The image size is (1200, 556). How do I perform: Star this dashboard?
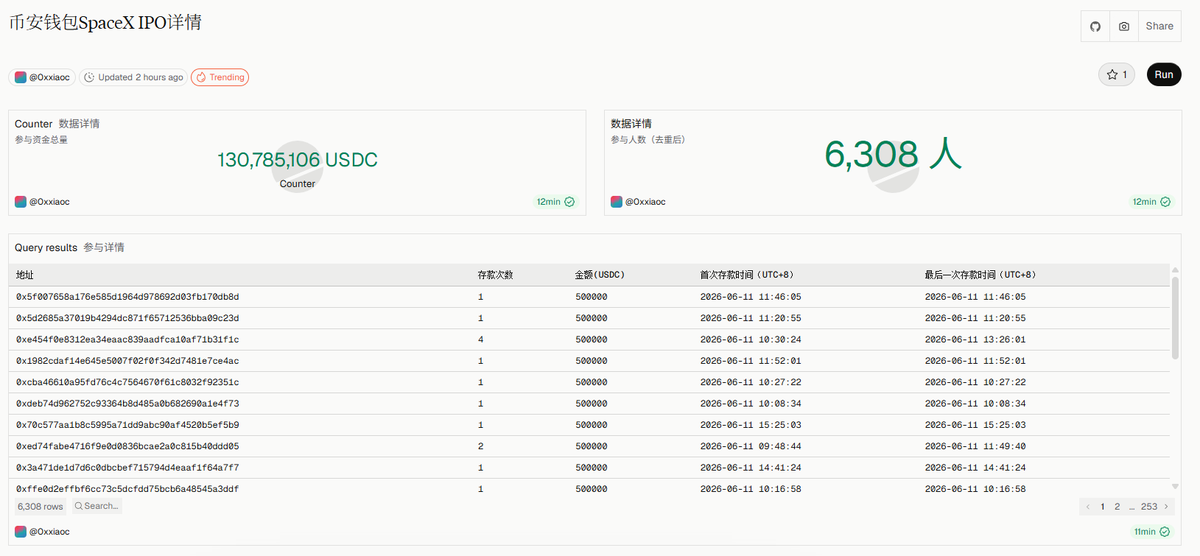pos(1117,75)
